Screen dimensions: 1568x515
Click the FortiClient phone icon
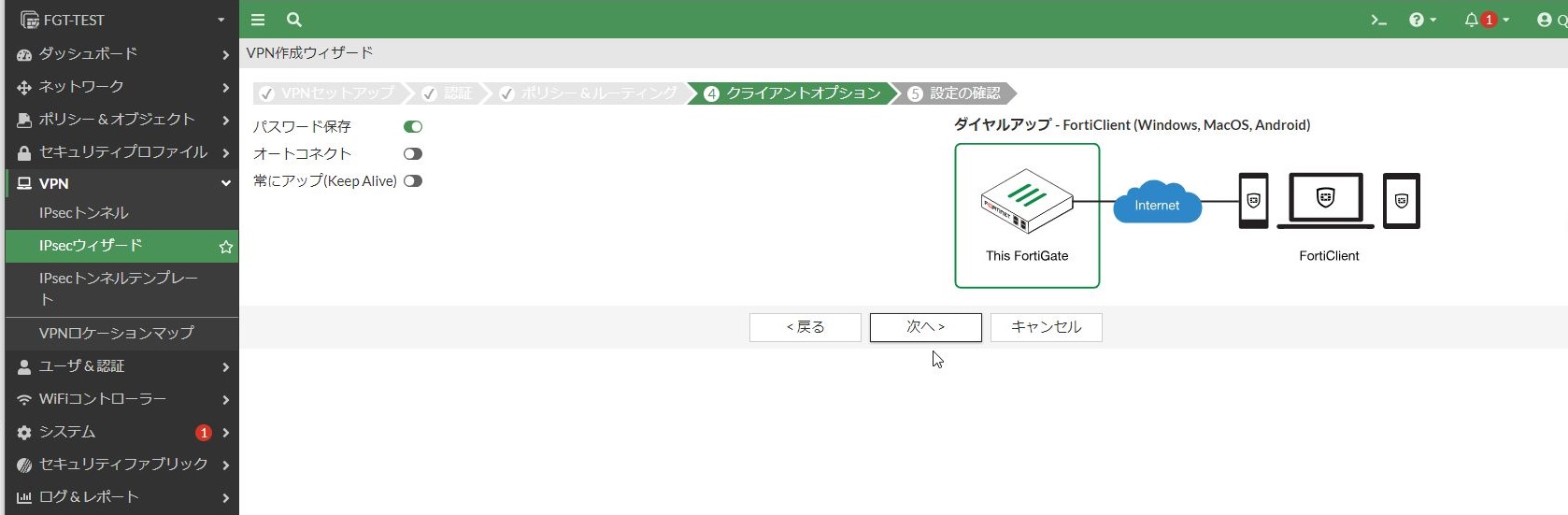point(1253,201)
